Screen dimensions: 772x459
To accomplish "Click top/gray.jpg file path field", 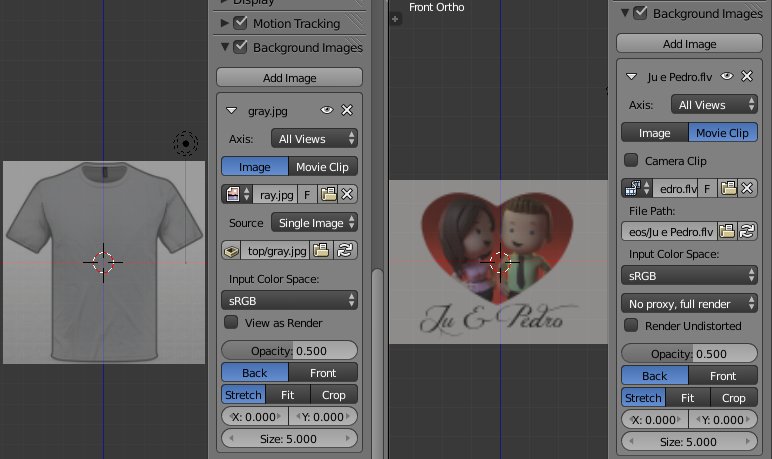I will pyautogui.click(x=275, y=251).
